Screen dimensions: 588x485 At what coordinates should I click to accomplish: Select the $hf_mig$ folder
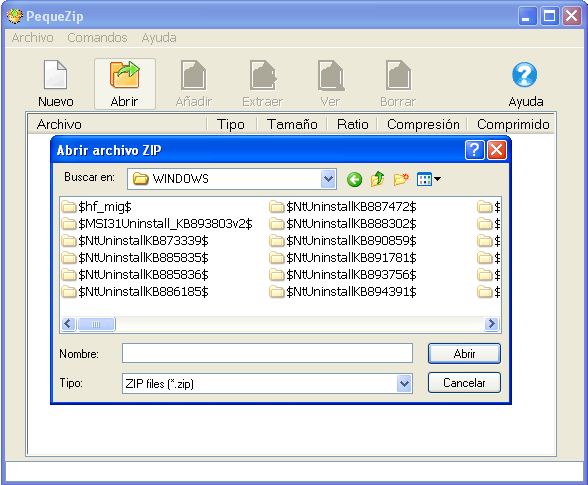point(96,207)
